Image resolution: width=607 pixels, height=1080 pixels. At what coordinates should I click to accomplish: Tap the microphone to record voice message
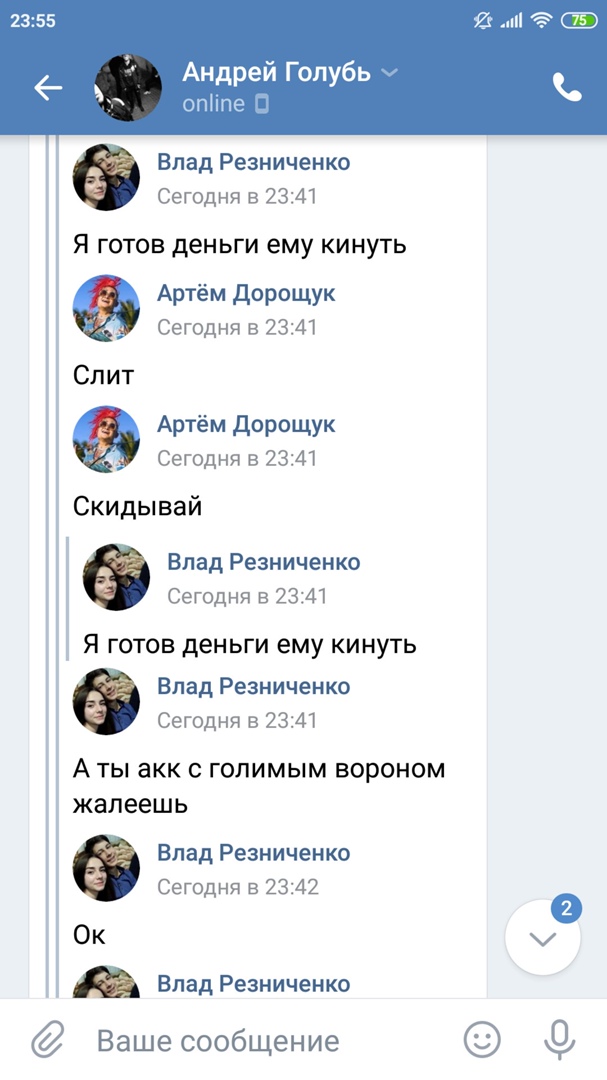point(559,1041)
